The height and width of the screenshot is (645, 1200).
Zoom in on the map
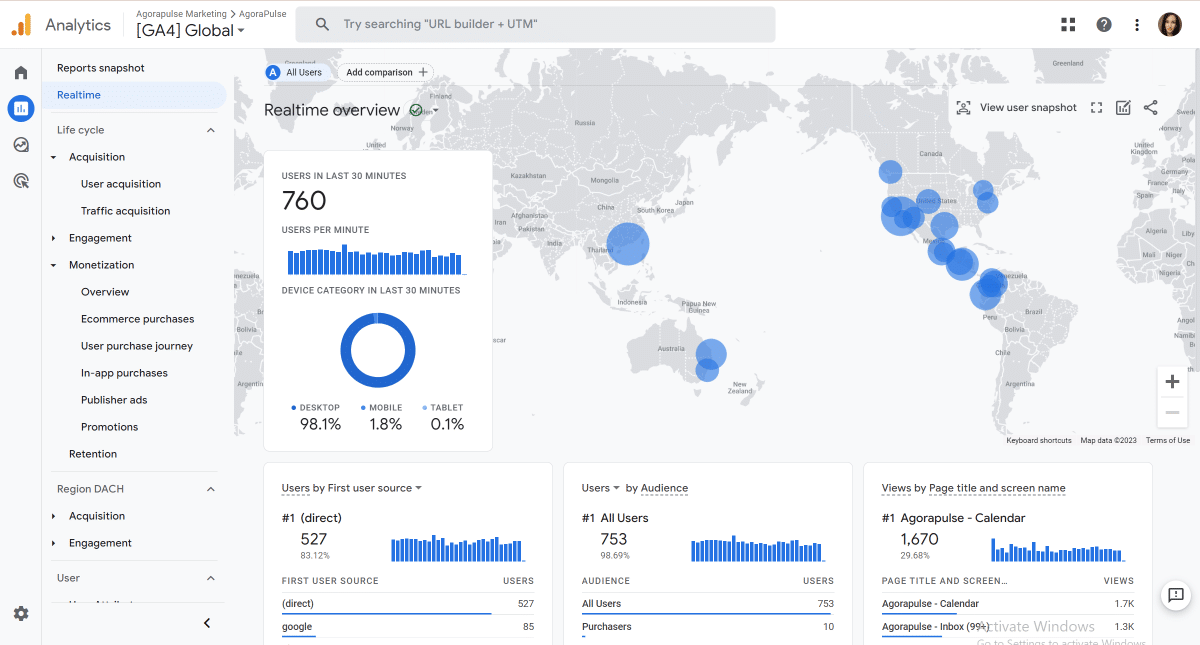click(x=1172, y=382)
